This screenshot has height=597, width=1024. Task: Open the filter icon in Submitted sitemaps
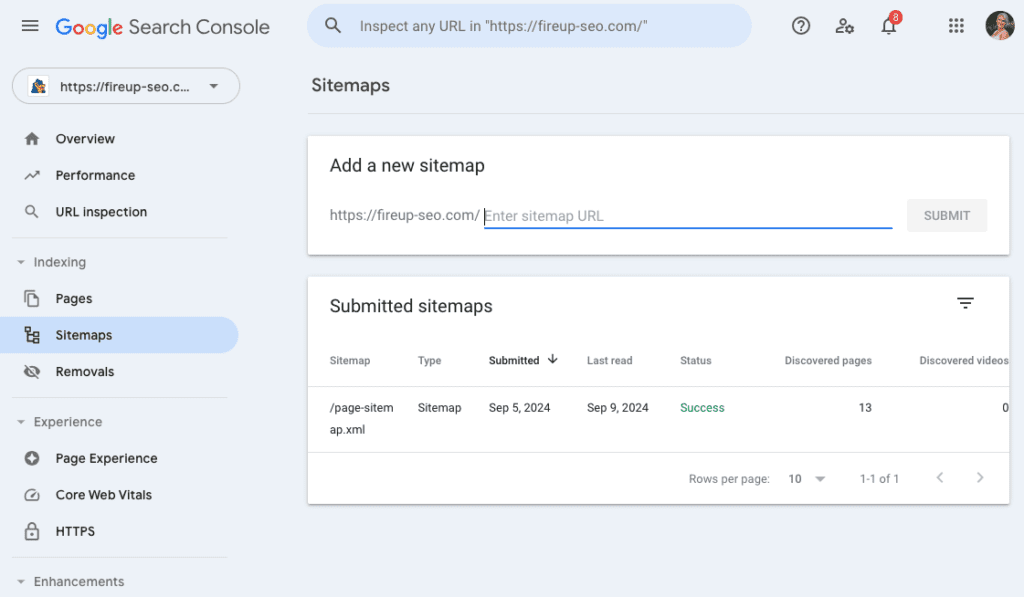(x=965, y=302)
